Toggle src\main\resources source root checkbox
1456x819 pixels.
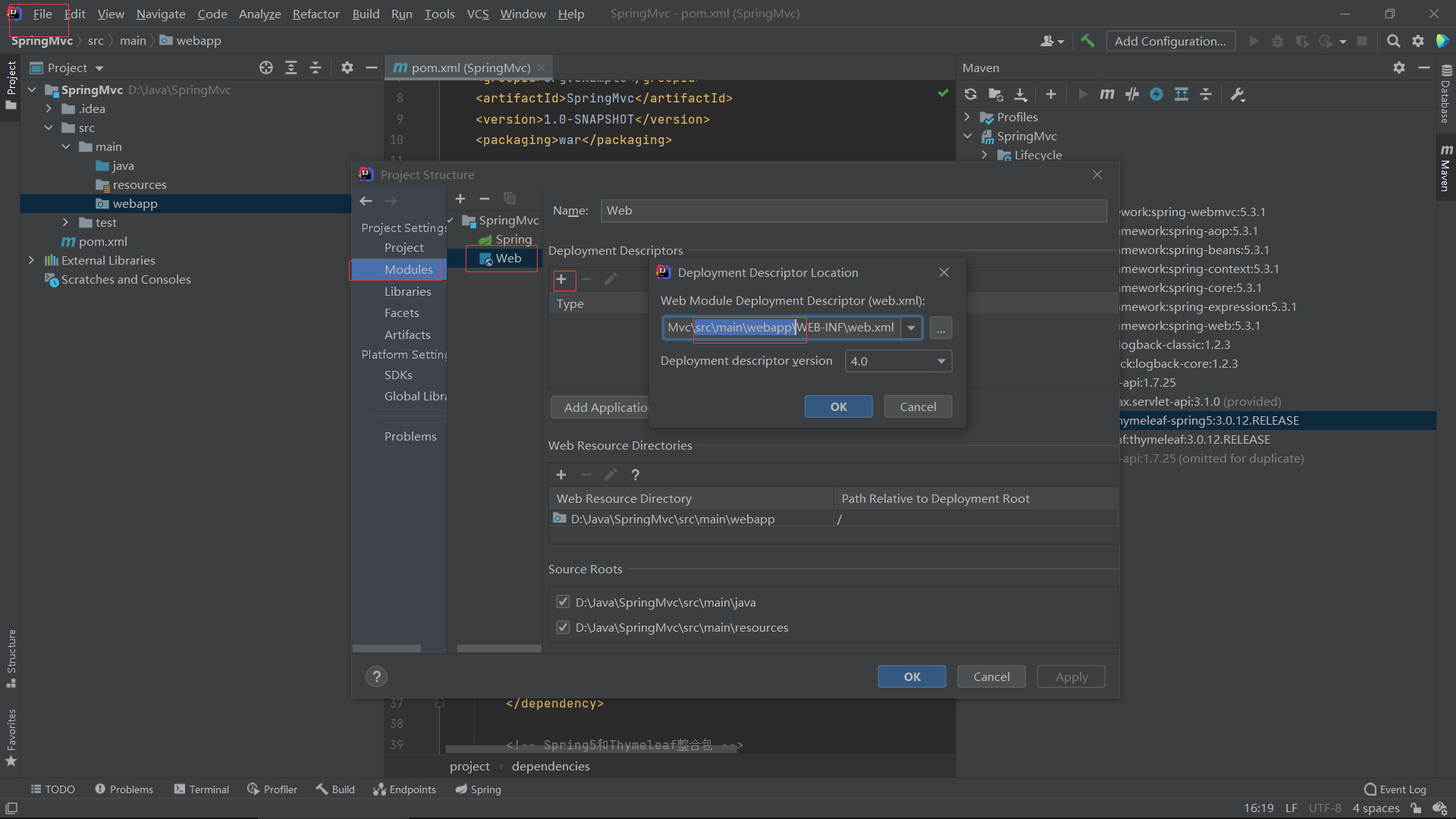[x=563, y=627]
